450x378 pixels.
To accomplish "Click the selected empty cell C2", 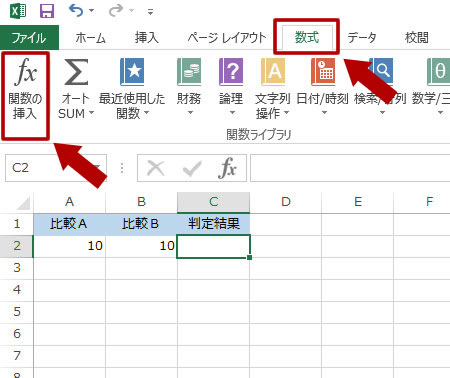I will pos(213,246).
